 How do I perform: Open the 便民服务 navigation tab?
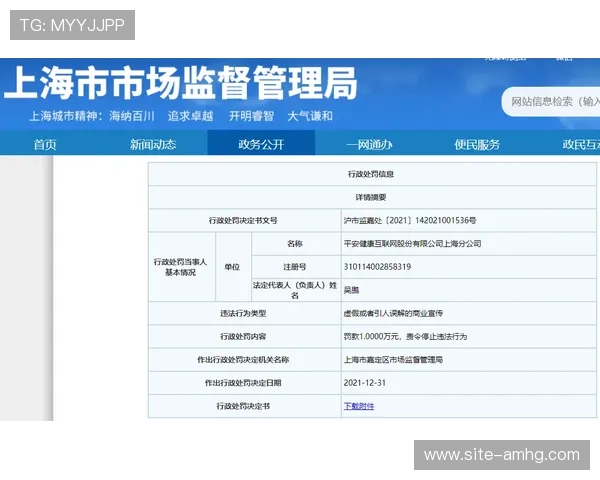coord(477,144)
